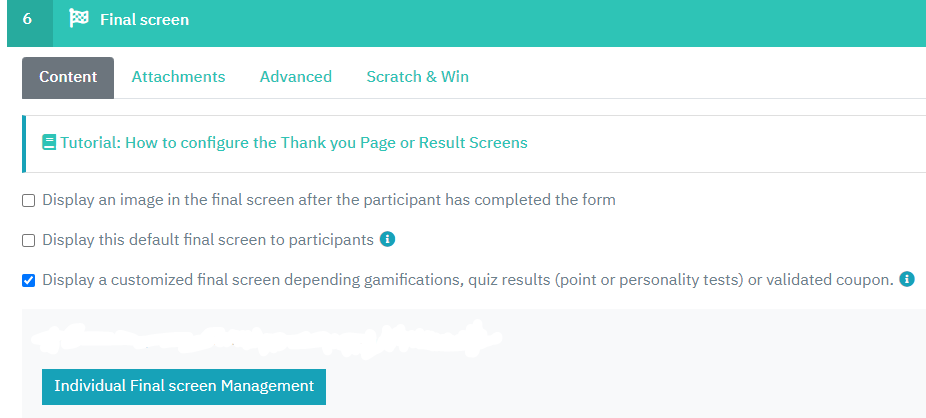Go to the Scratch & Win tab

pyautogui.click(x=418, y=77)
